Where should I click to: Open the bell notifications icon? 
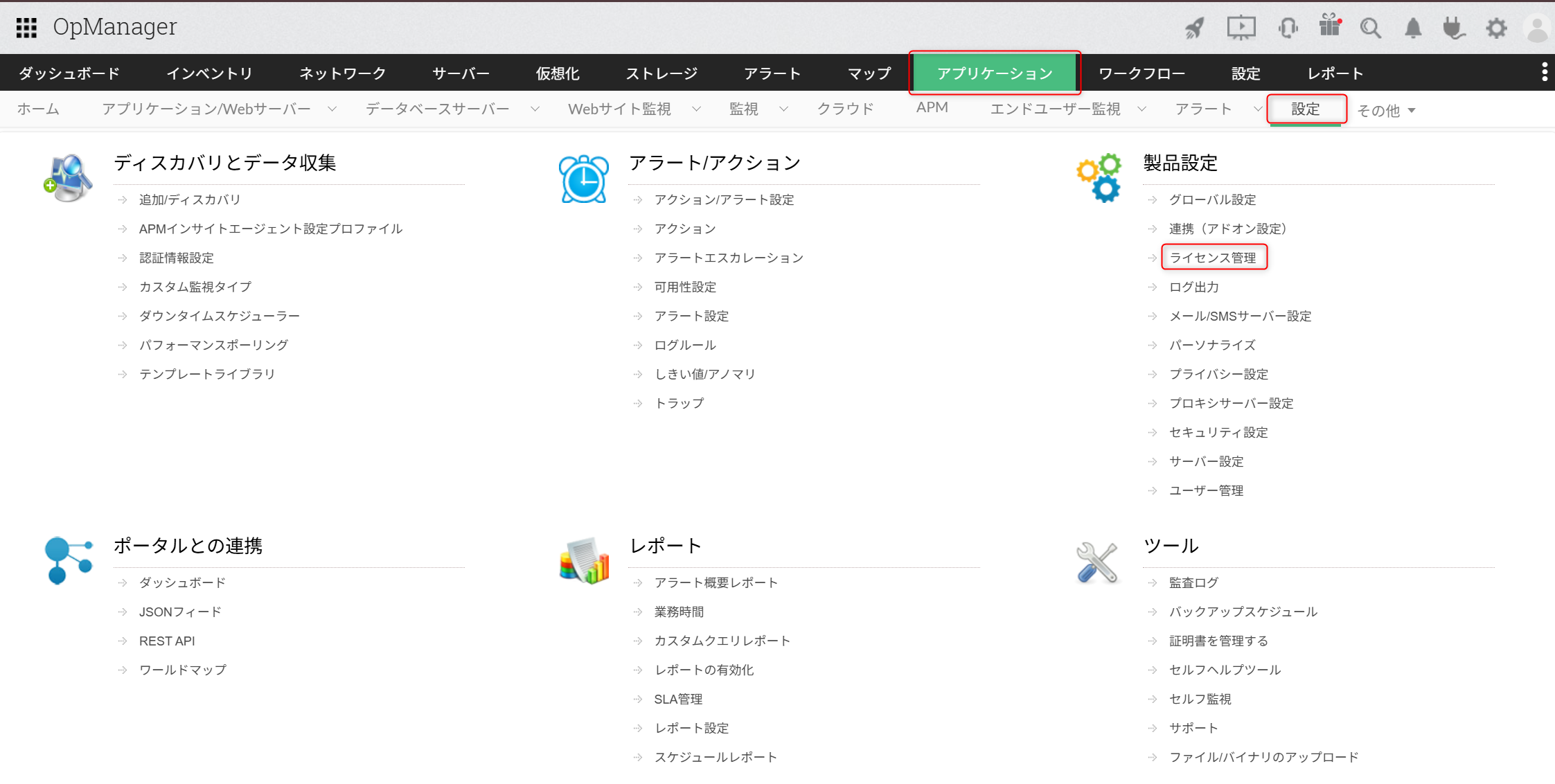click(1413, 28)
